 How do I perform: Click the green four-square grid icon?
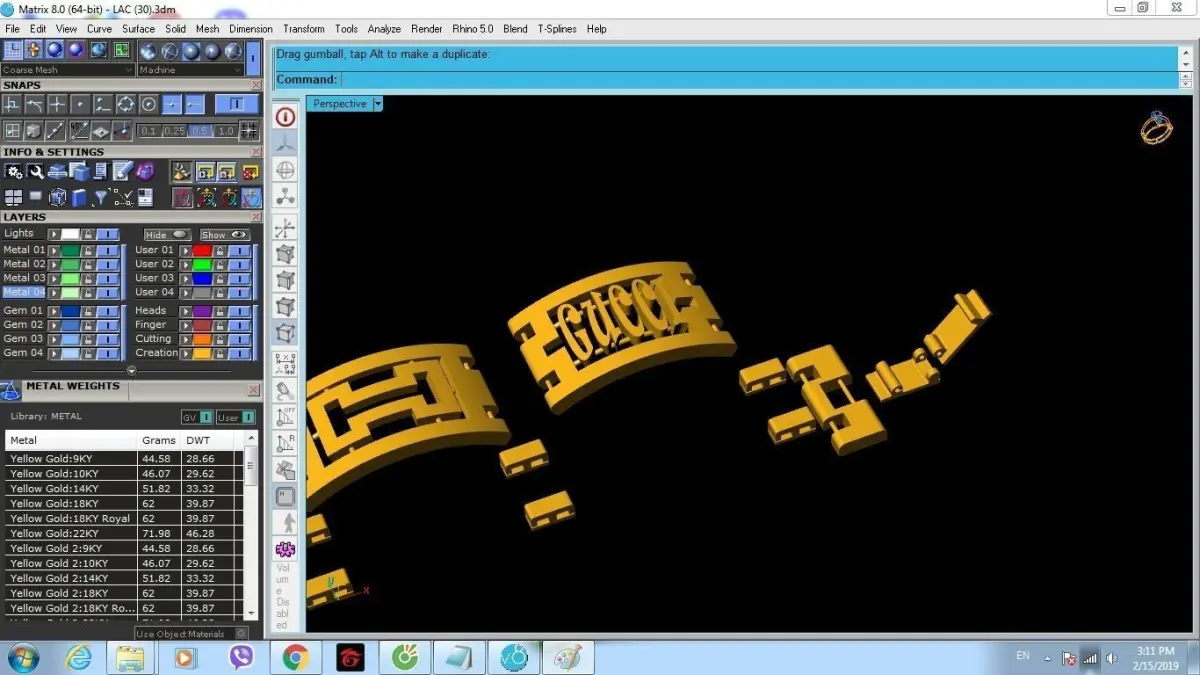tap(121, 50)
